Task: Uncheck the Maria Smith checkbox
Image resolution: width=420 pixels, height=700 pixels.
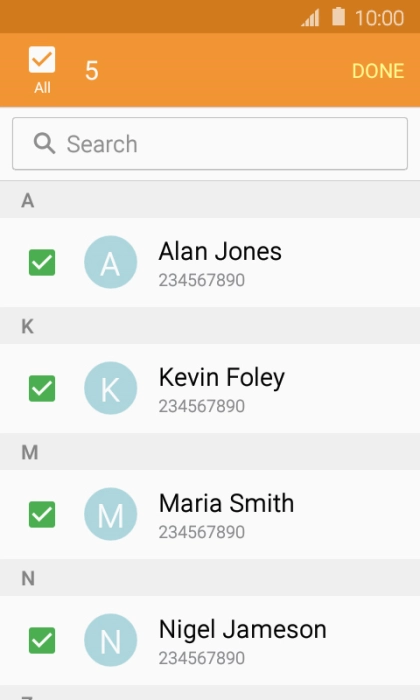Action: click(42, 514)
